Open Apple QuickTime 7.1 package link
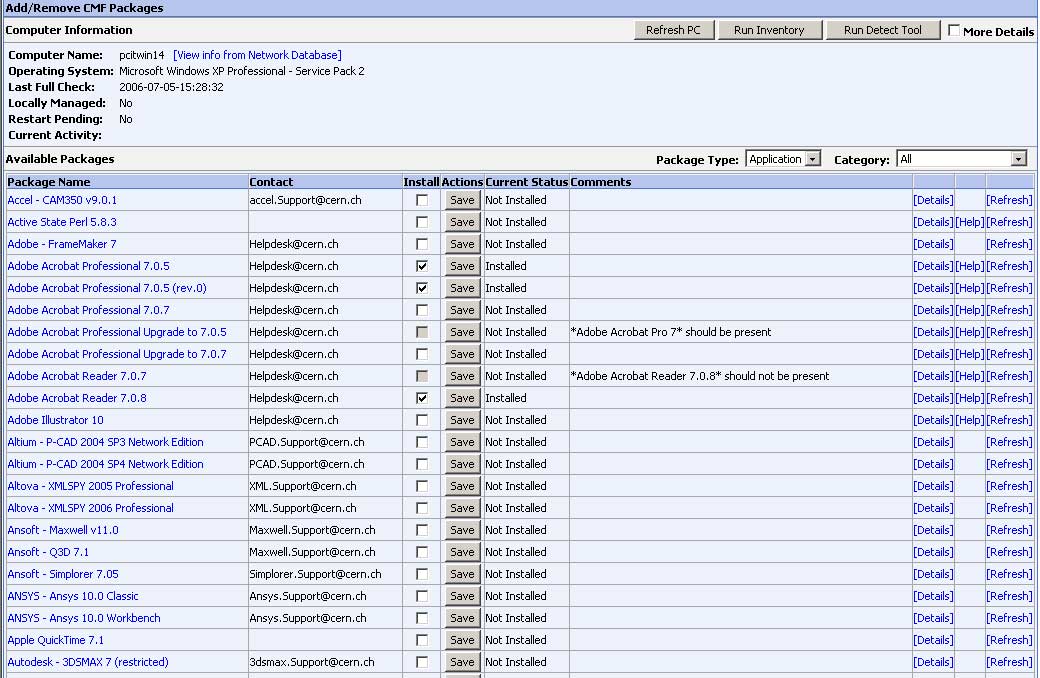Viewport: 1040px width, 678px height. 56,640
